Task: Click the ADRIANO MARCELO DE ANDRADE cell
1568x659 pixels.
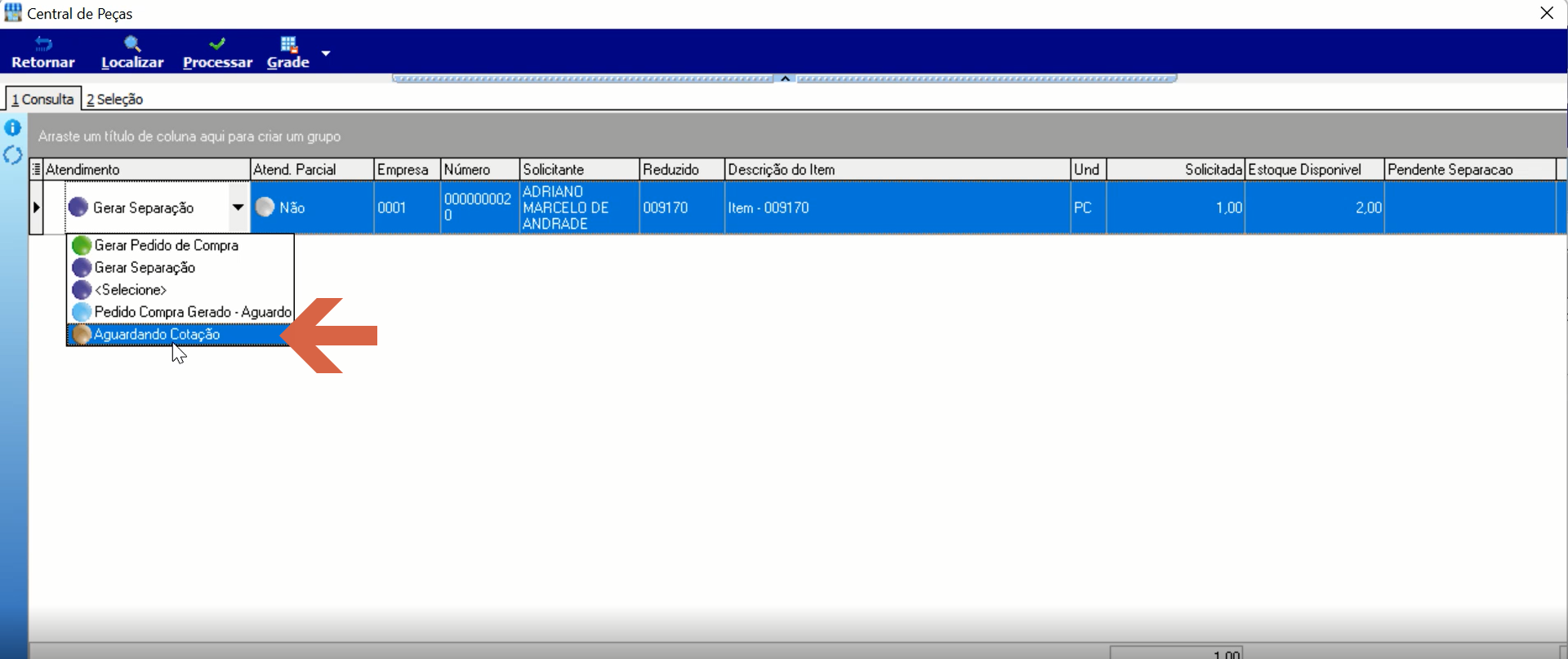Action: [579, 207]
